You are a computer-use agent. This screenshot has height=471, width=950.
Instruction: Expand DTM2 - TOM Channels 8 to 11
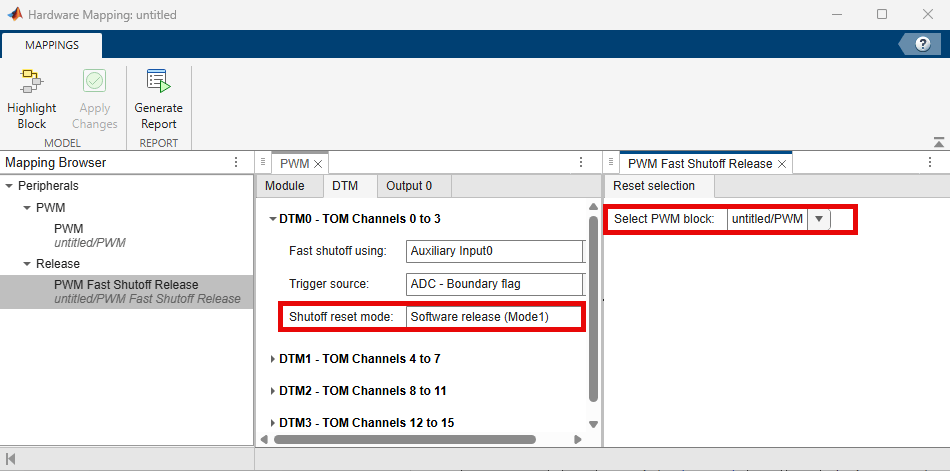tap(273, 391)
